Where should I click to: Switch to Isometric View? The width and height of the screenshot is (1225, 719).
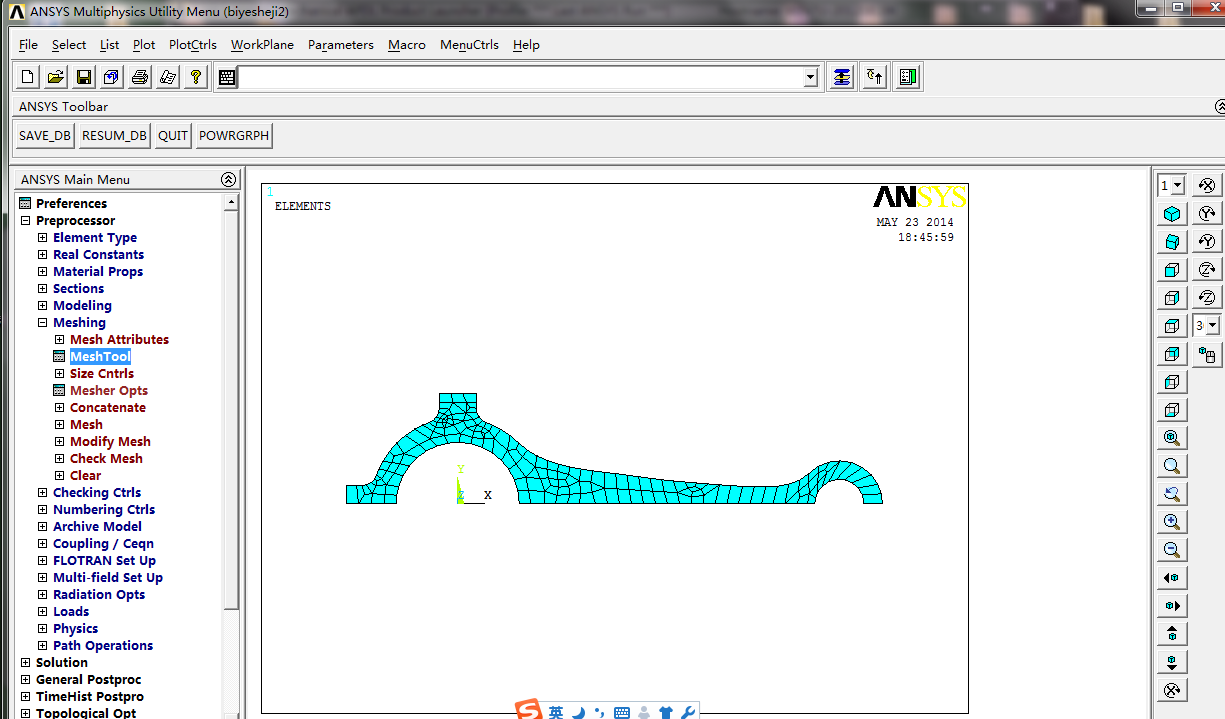click(1172, 214)
